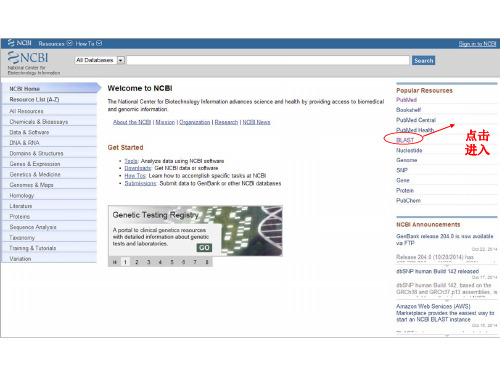
Task: Open PubMed from Popular Resources
Action: (406, 100)
